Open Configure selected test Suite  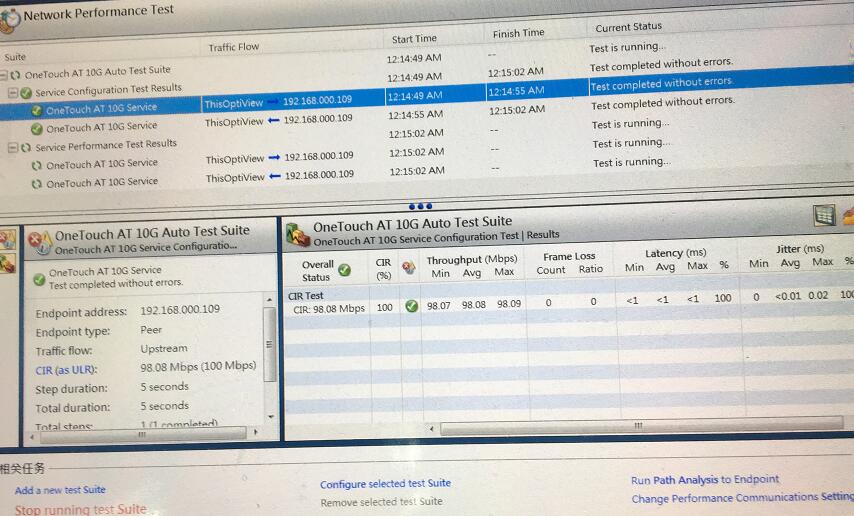385,484
